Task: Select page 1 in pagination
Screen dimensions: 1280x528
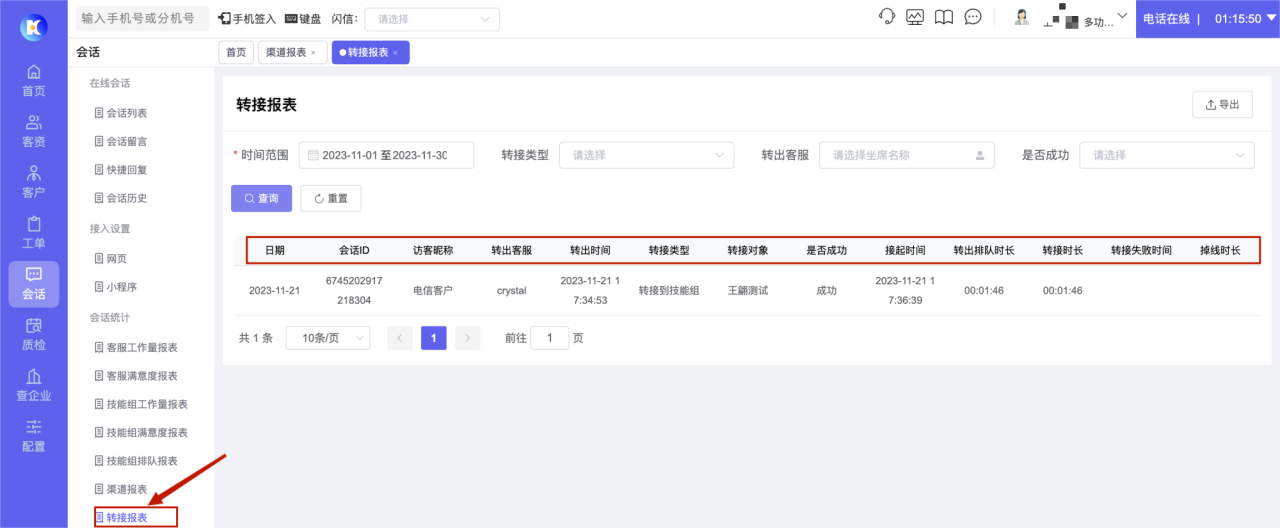Action: 434,338
